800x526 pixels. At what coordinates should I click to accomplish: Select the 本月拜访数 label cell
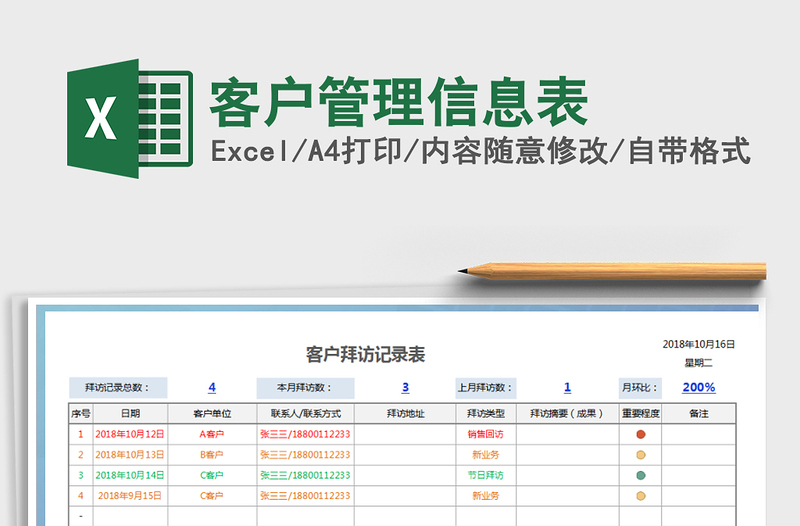pyautogui.click(x=306, y=388)
